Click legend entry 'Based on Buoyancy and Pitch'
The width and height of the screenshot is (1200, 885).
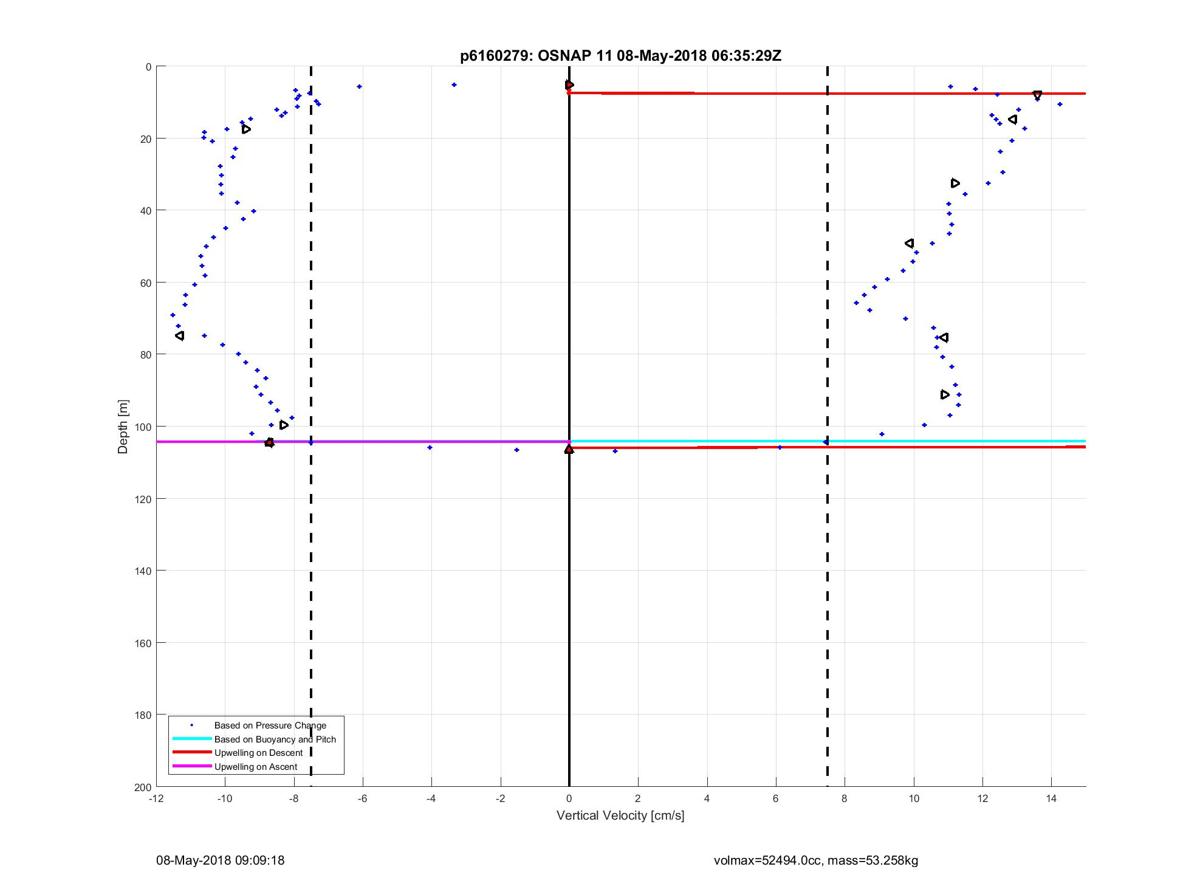click(275, 739)
